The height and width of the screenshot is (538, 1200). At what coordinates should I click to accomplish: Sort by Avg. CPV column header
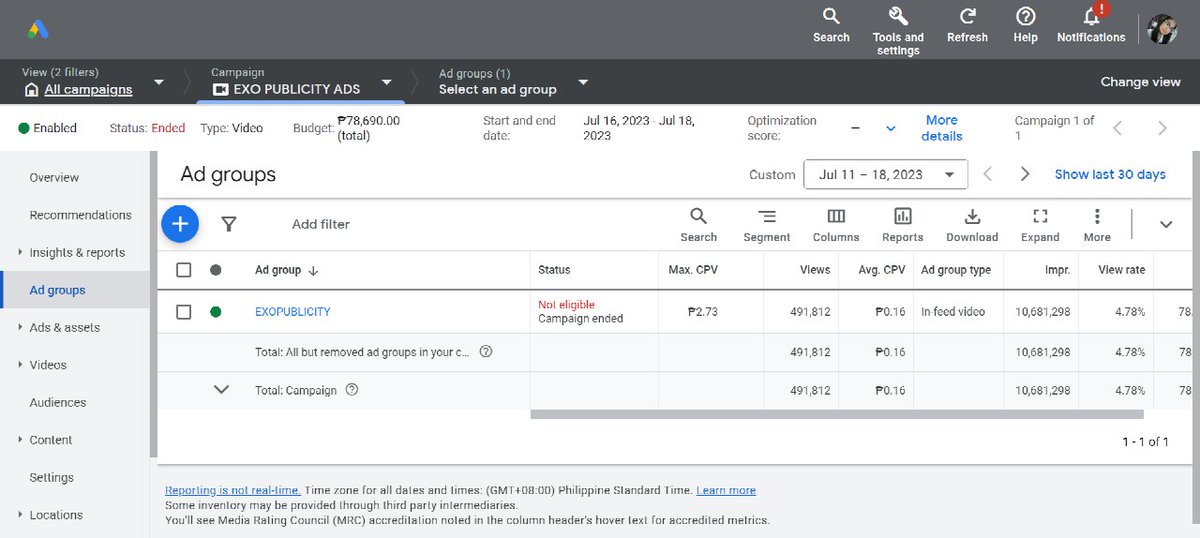coord(884,270)
